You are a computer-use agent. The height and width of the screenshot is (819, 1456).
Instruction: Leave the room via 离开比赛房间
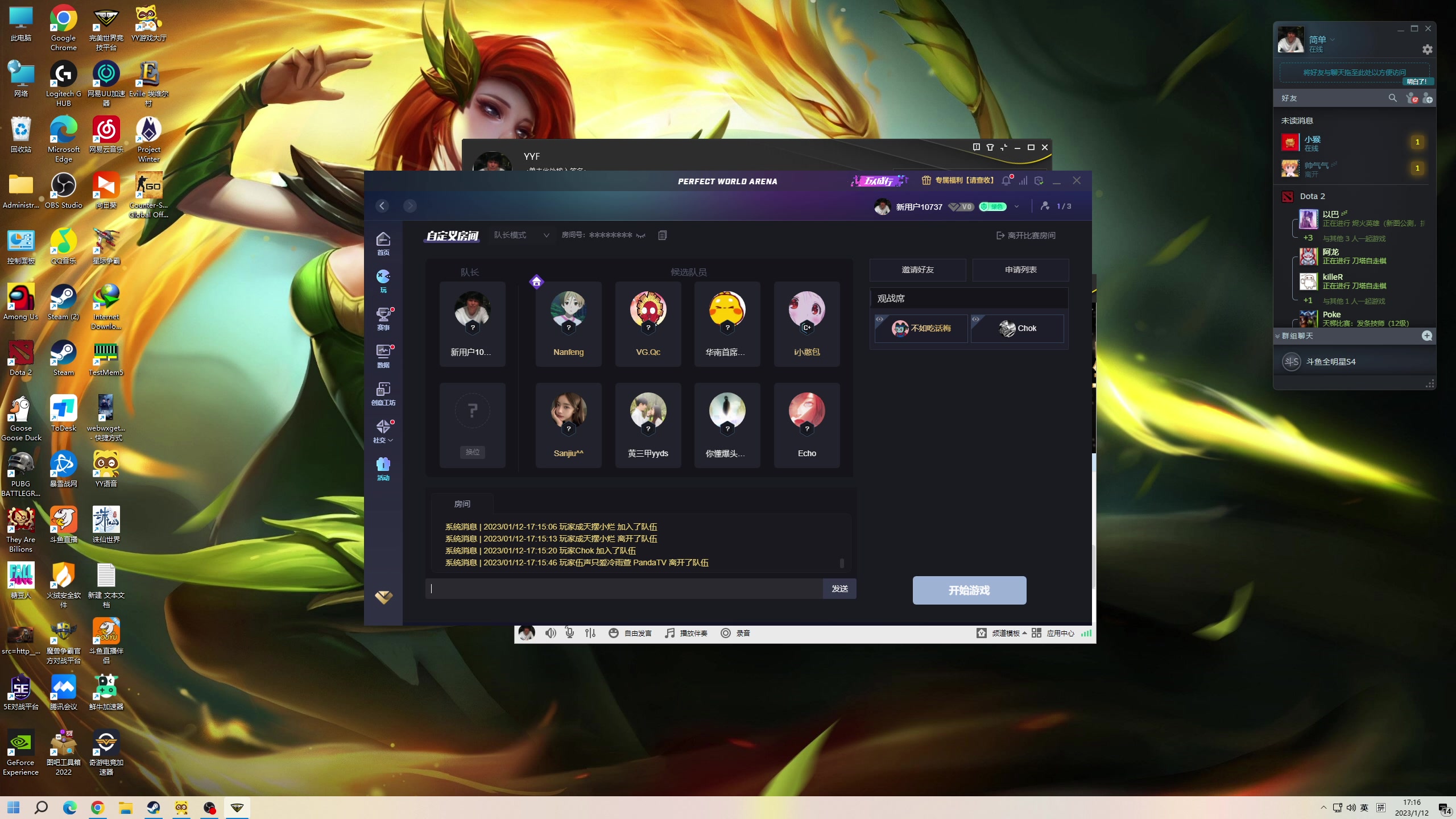tap(1026, 235)
